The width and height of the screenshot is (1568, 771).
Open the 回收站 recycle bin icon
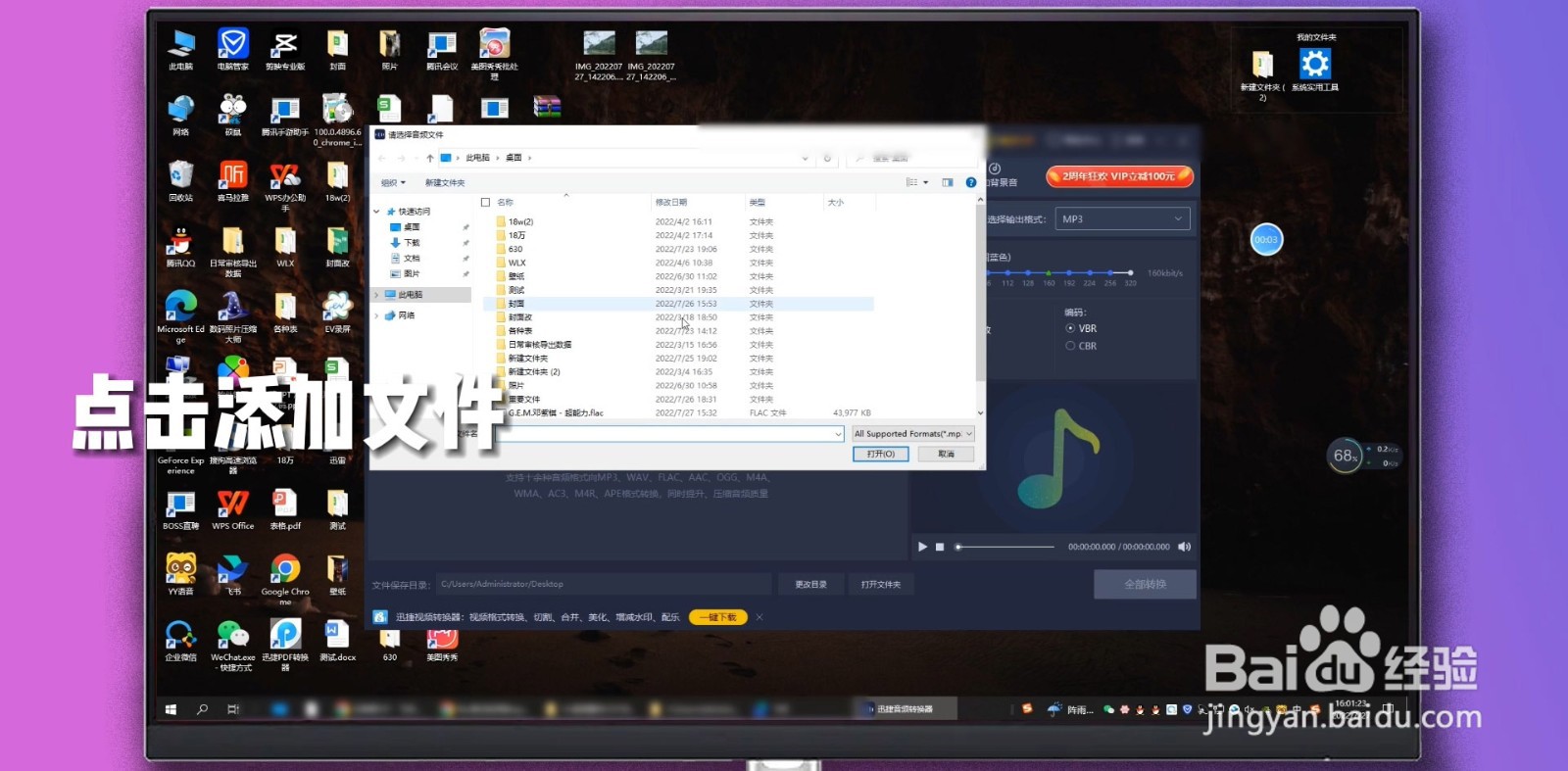(181, 181)
